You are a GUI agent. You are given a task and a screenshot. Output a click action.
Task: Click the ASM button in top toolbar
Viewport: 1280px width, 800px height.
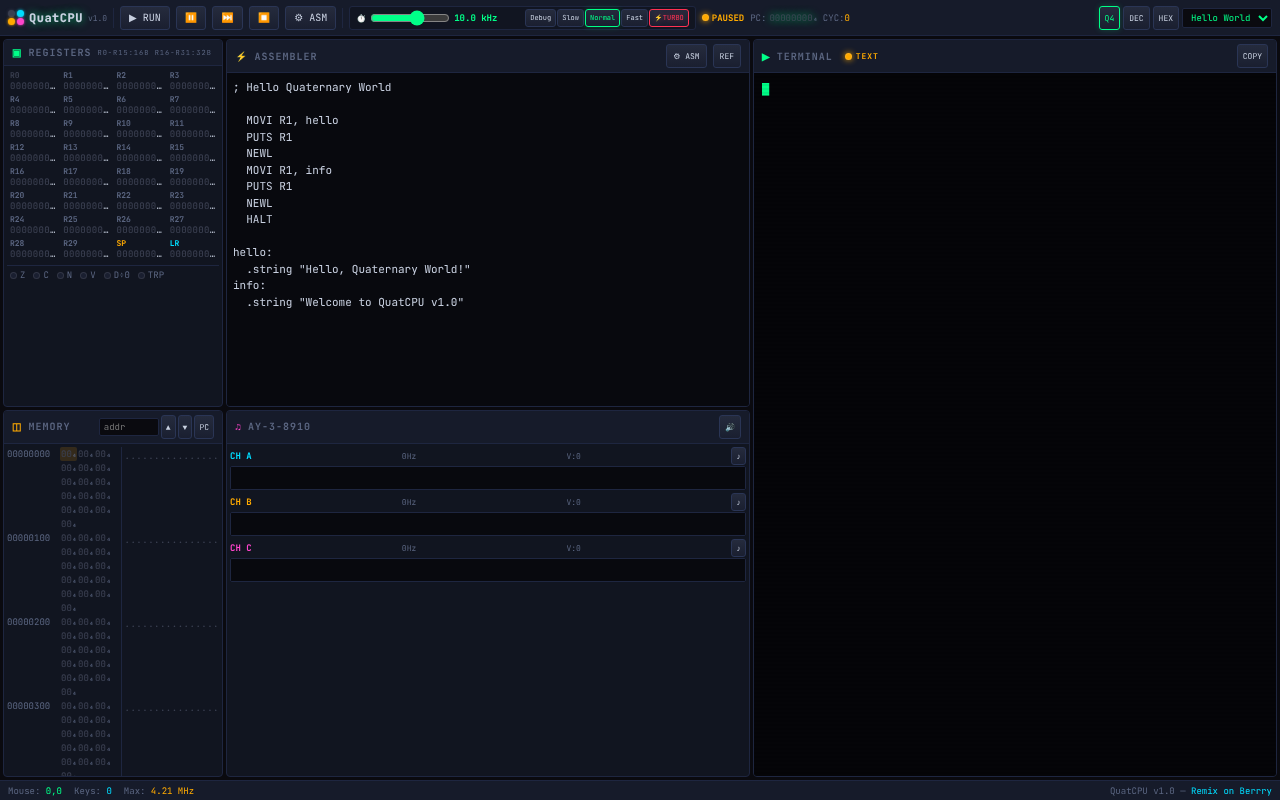[x=310, y=18]
